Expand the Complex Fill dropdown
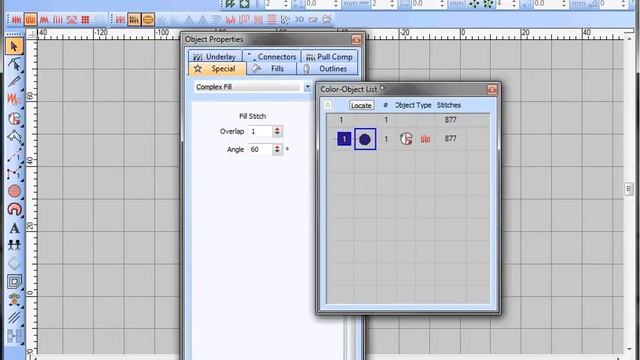 coord(307,87)
